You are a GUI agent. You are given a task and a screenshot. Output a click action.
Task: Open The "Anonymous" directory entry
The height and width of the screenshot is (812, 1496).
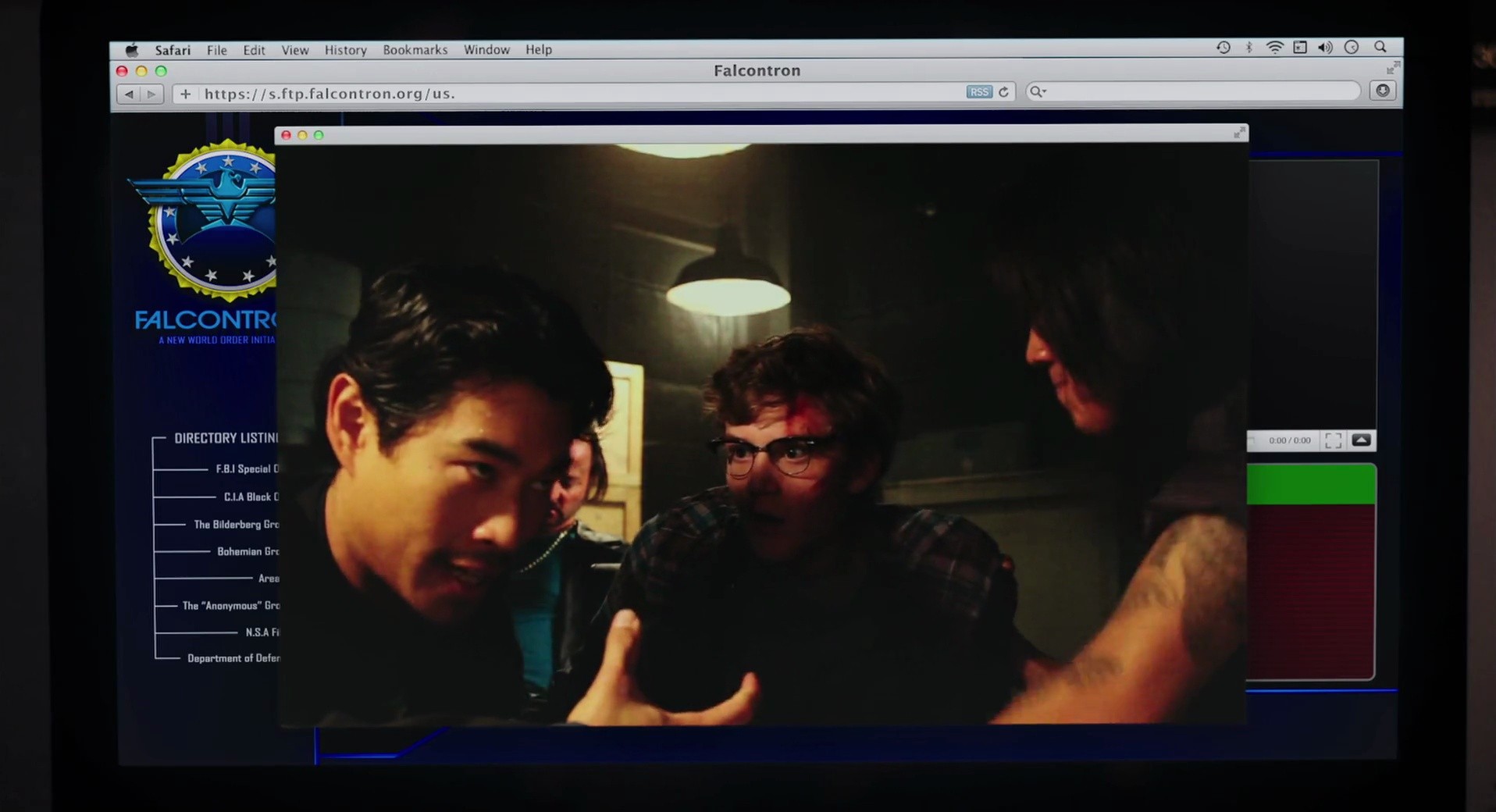[230, 606]
